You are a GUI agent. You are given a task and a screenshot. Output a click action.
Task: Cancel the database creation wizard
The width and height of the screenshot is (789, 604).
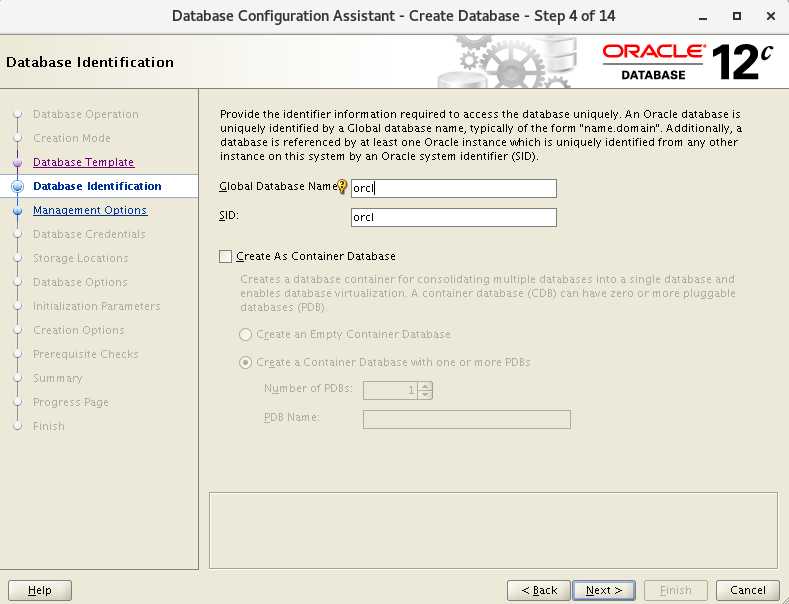748,590
